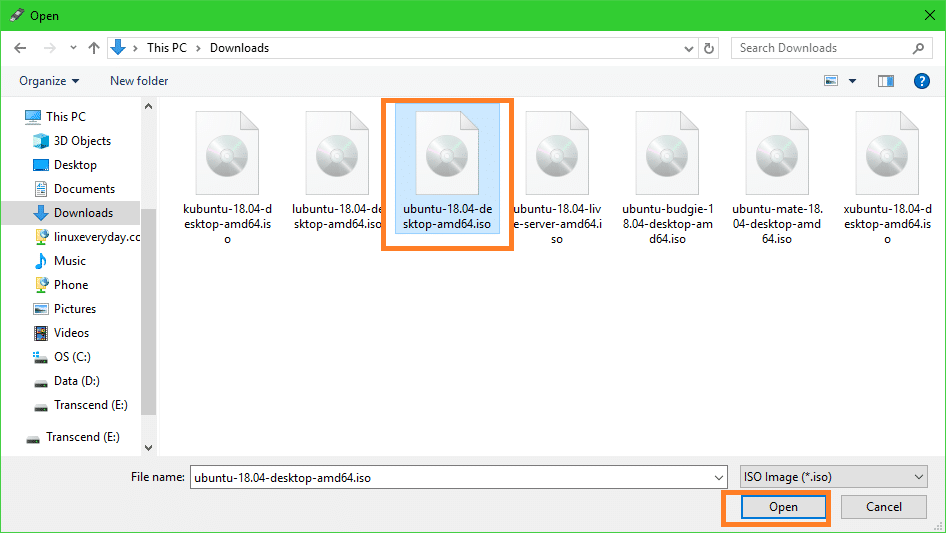Expand the File name suggestions dropdown
The width and height of the screenshot is (946, 533).
coord(717,478)
